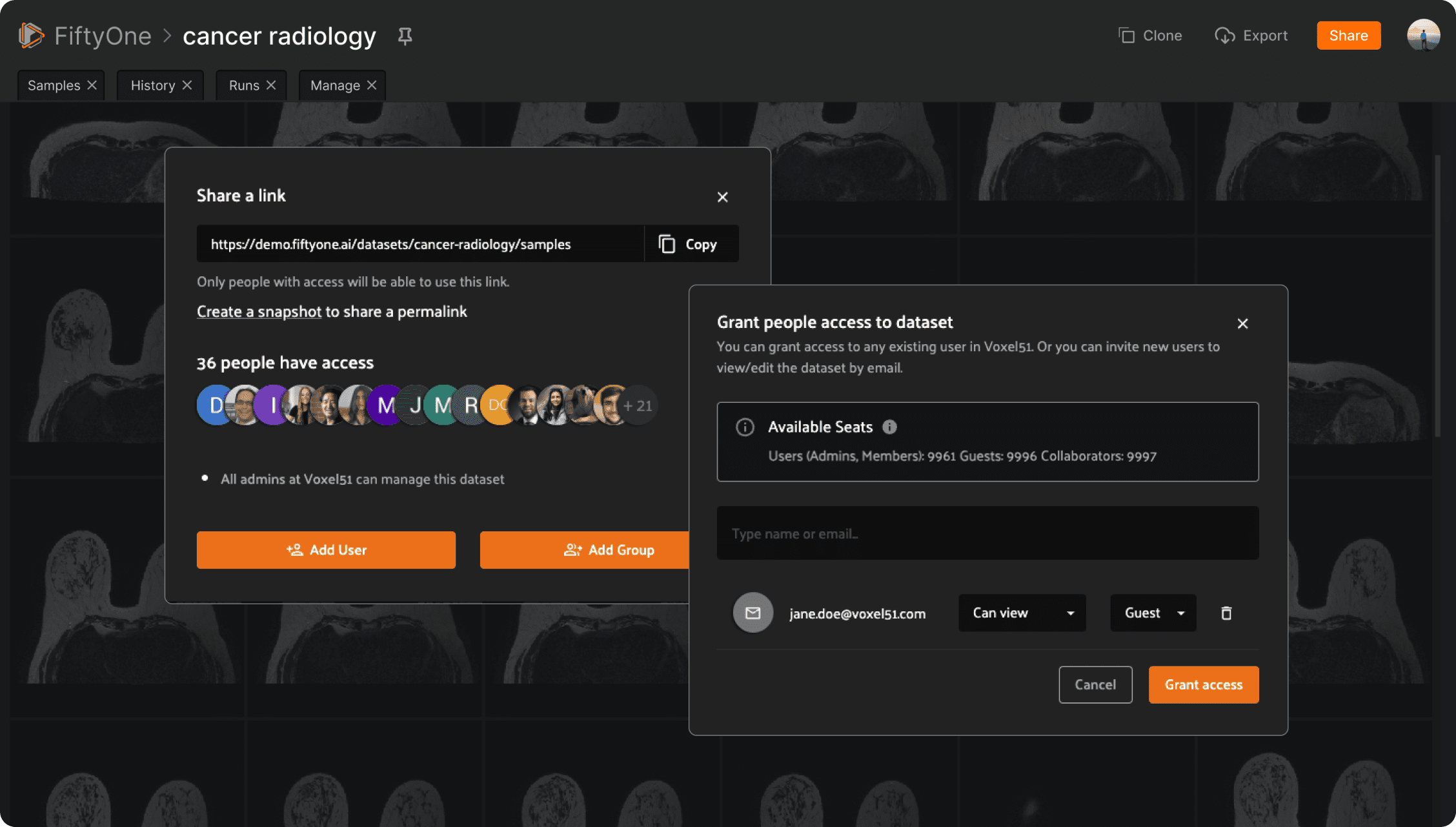The width and height of the screenshot is (1456, 827).
Task: Pin the cancer radiology dataset
Action: click(405, 36)
